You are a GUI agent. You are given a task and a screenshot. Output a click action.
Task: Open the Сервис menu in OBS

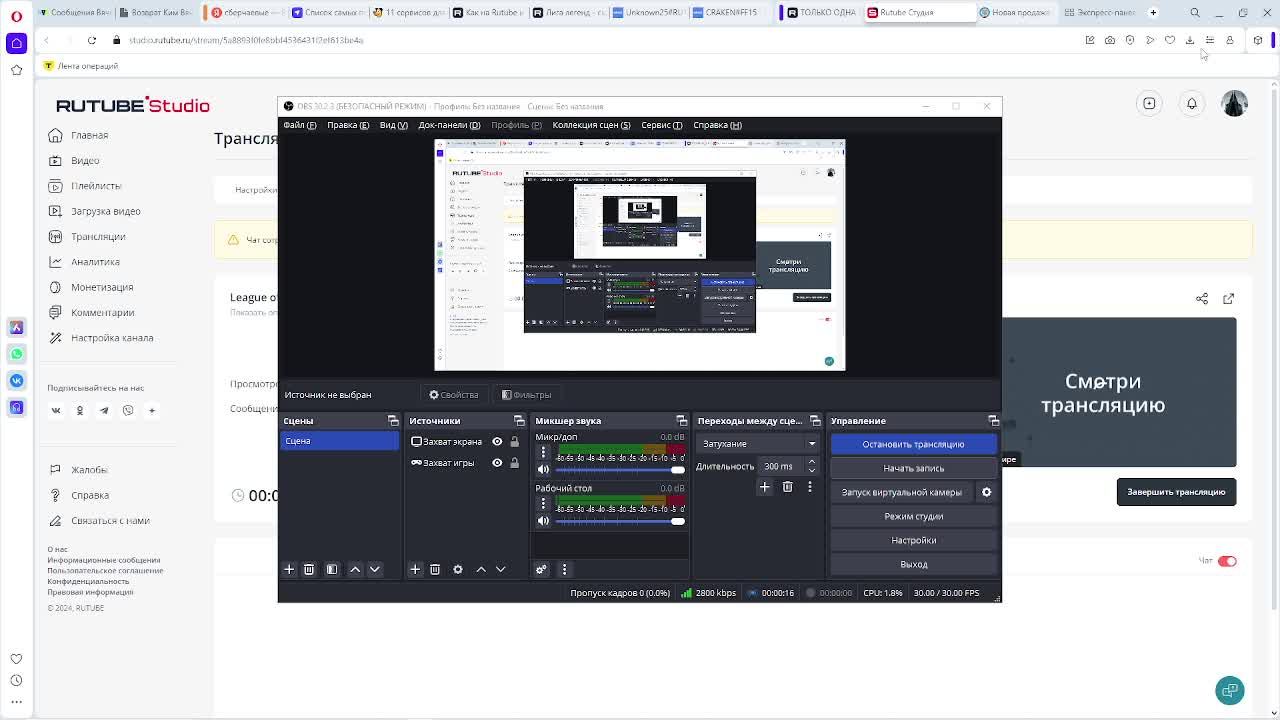[x=662, y=125]
